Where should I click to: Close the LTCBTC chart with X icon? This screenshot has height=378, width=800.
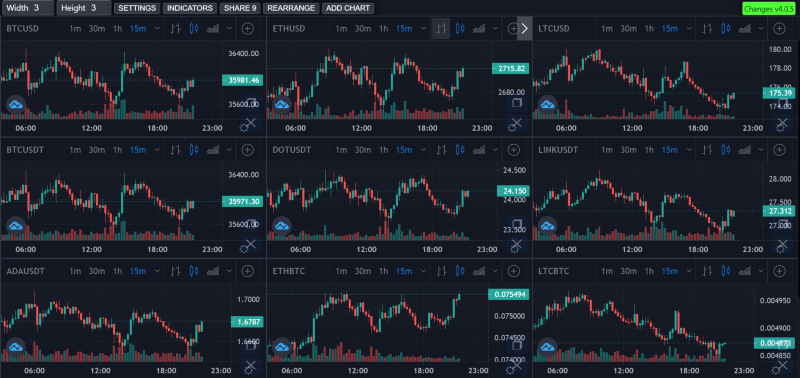point(783,365)
